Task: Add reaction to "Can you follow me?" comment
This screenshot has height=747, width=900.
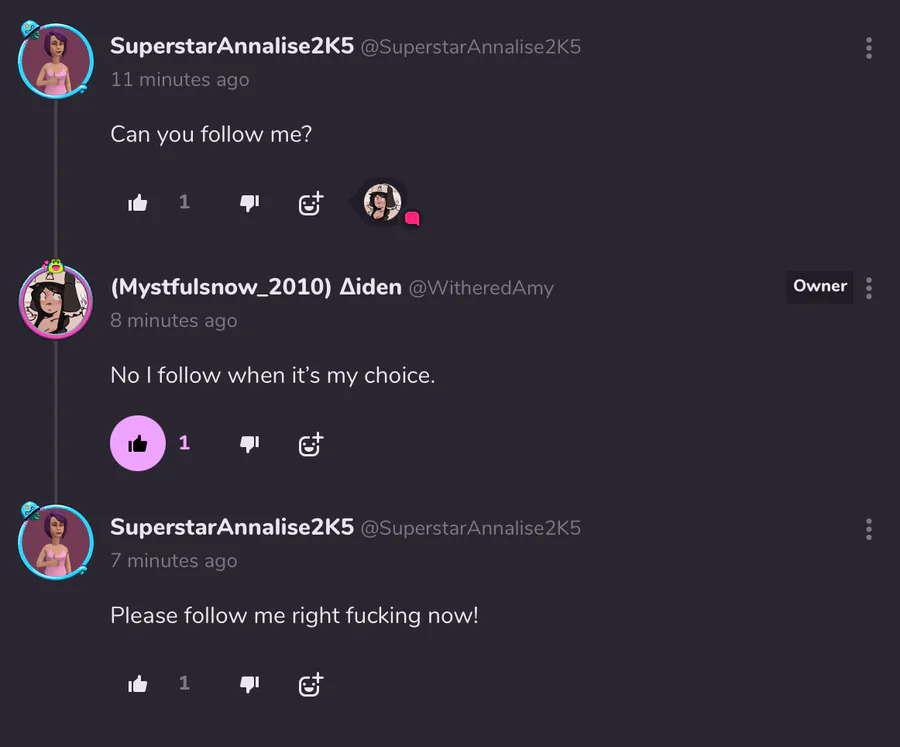Action: coord(311,203)
